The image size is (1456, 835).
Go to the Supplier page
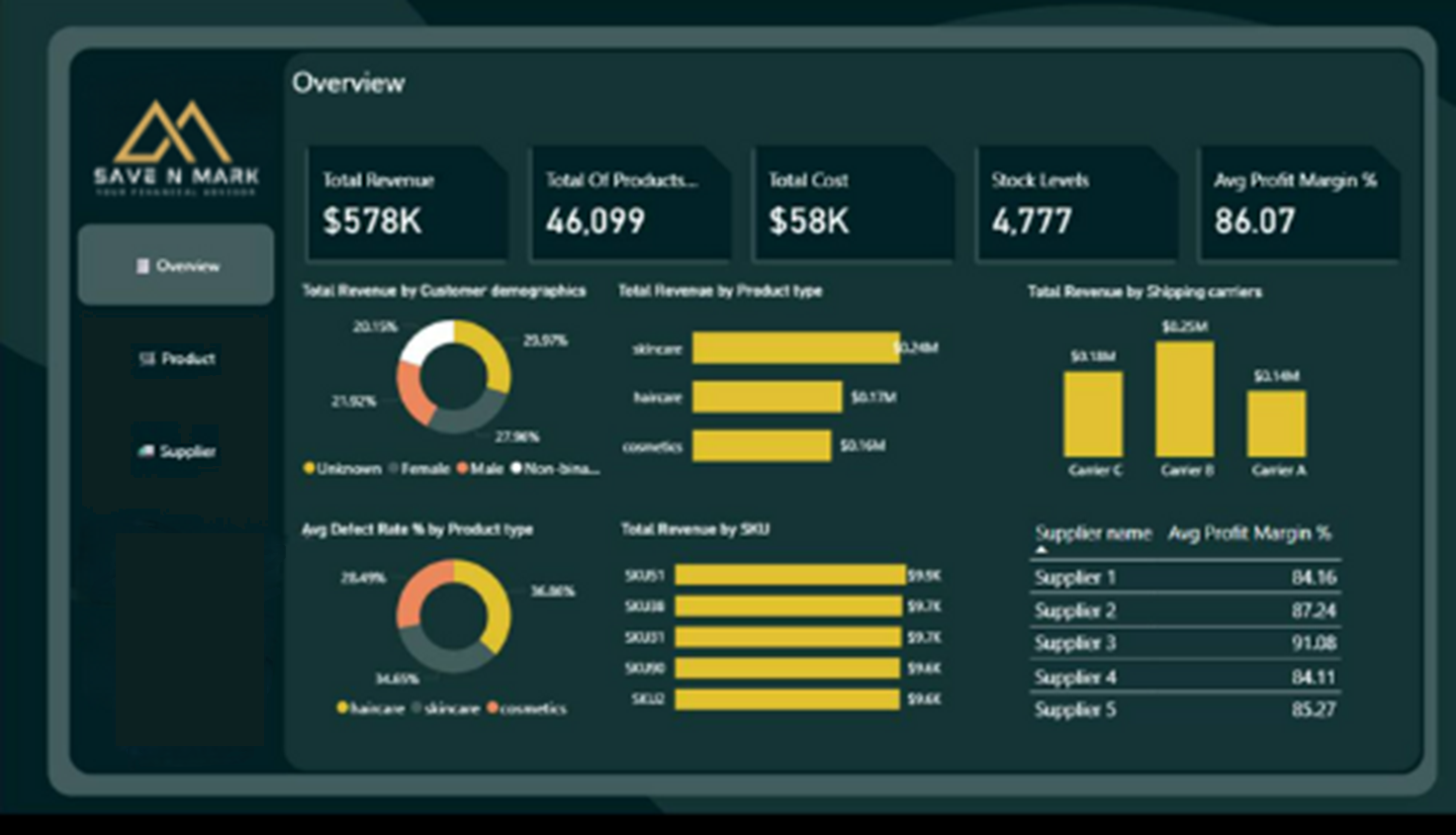pyautogui.click(x=177, y=451)
